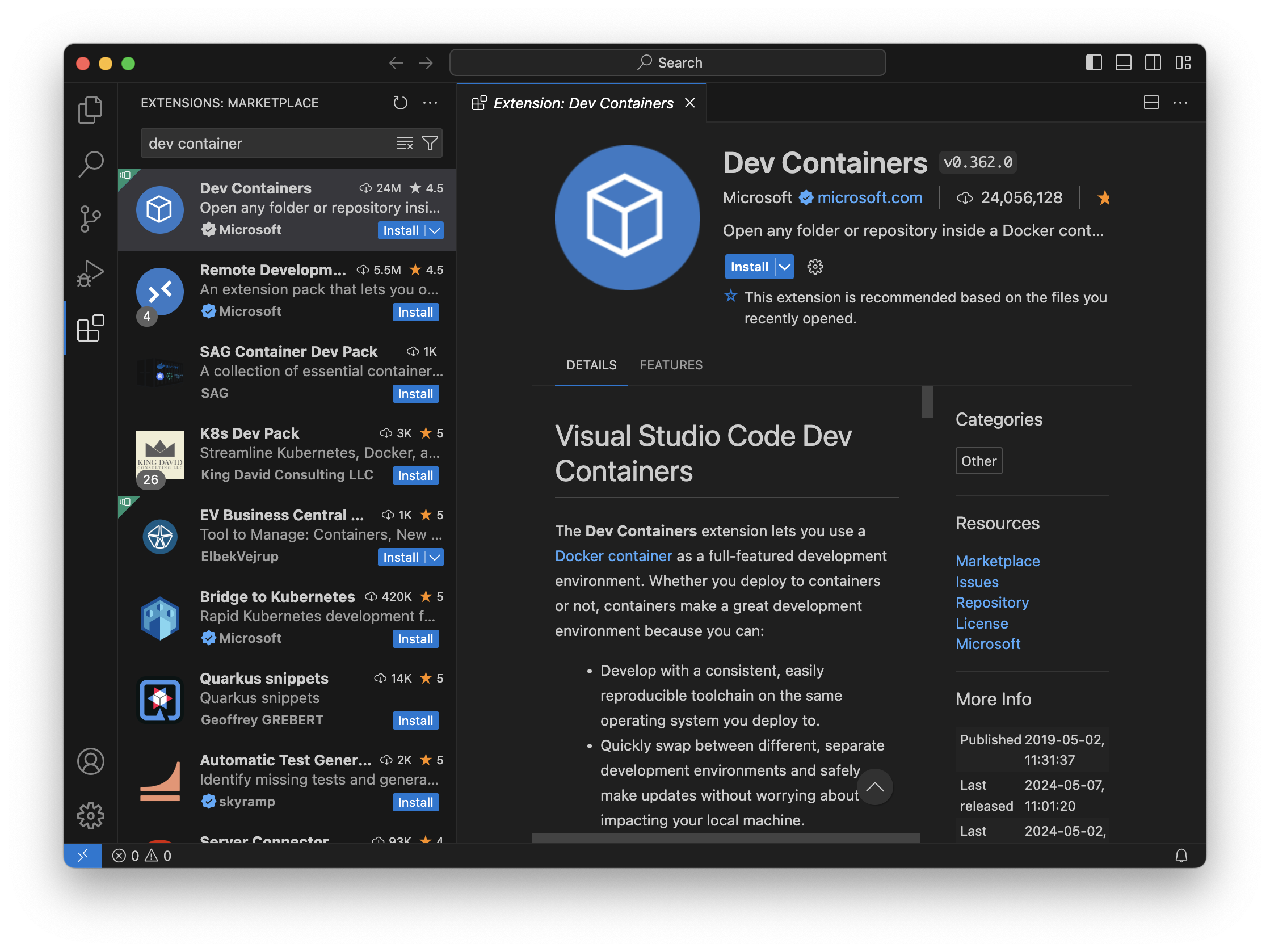Click the remote window status bar icon
The width and height of the screenshot is (1270, 952).
(83, 857)
